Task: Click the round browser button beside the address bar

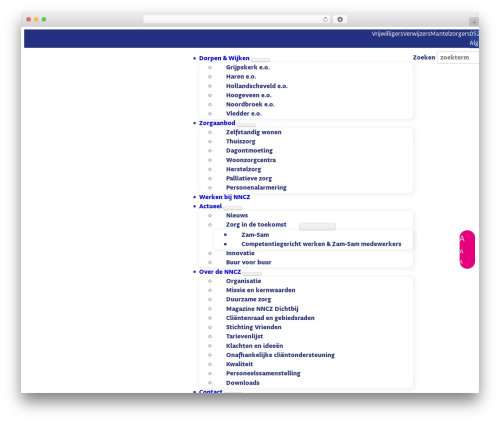Action: point(340,19)
